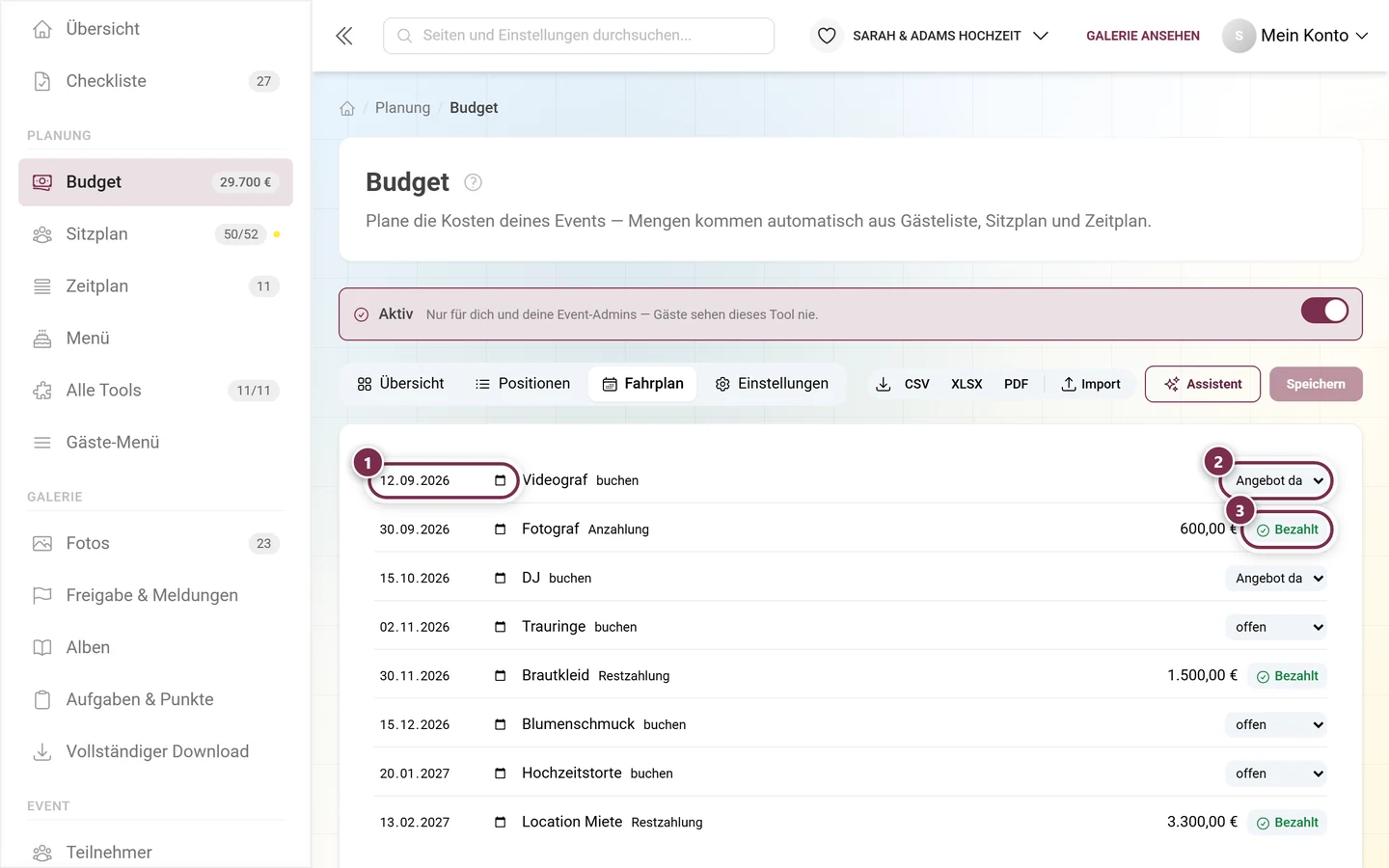The width and height of the screenshot is (1389, 868).
Task: Open Vollständiger Download in the sidebar
Action: tap(155, 752)
